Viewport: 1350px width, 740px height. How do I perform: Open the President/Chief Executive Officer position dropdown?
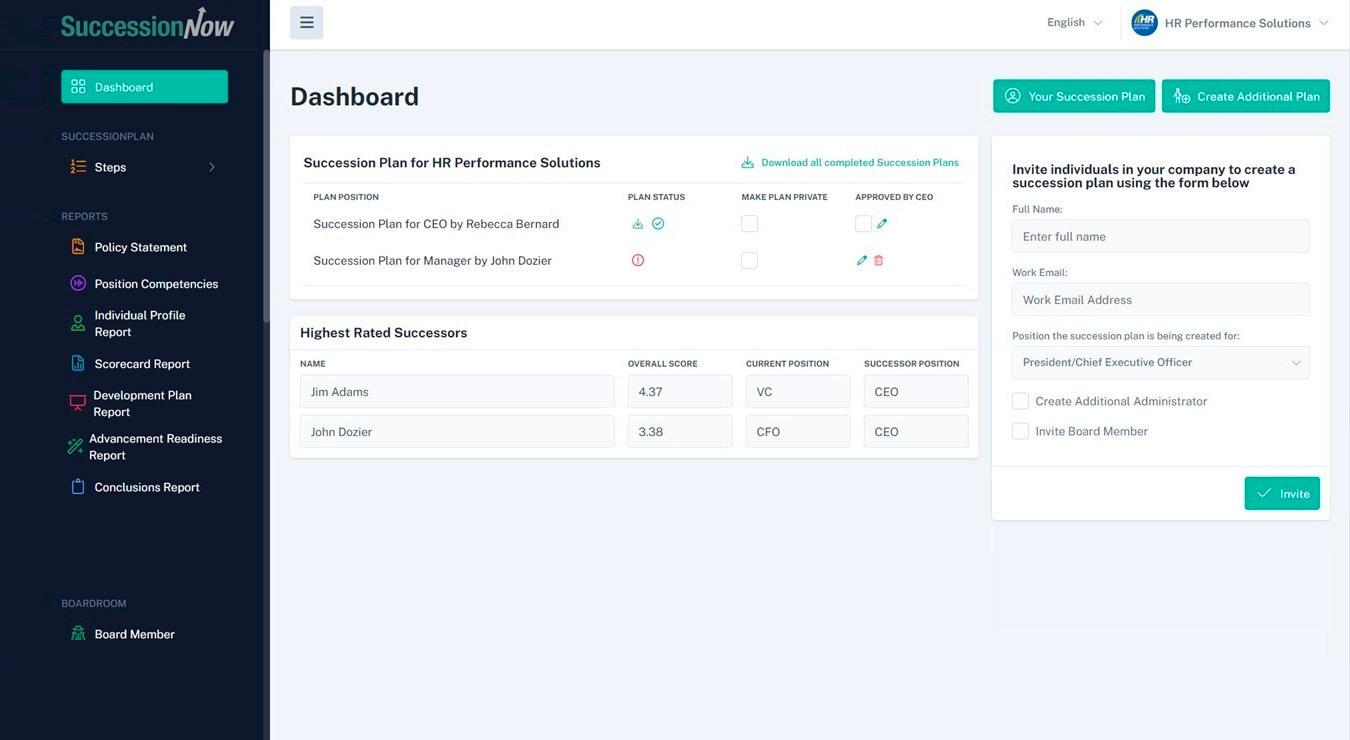tap(1160, 362)
